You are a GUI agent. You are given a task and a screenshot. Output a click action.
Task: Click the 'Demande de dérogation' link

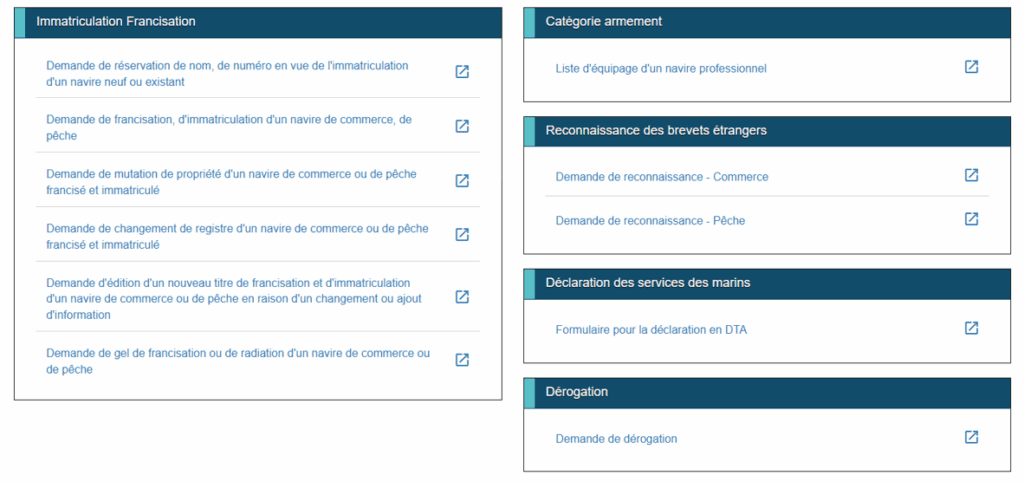(616, 438)
